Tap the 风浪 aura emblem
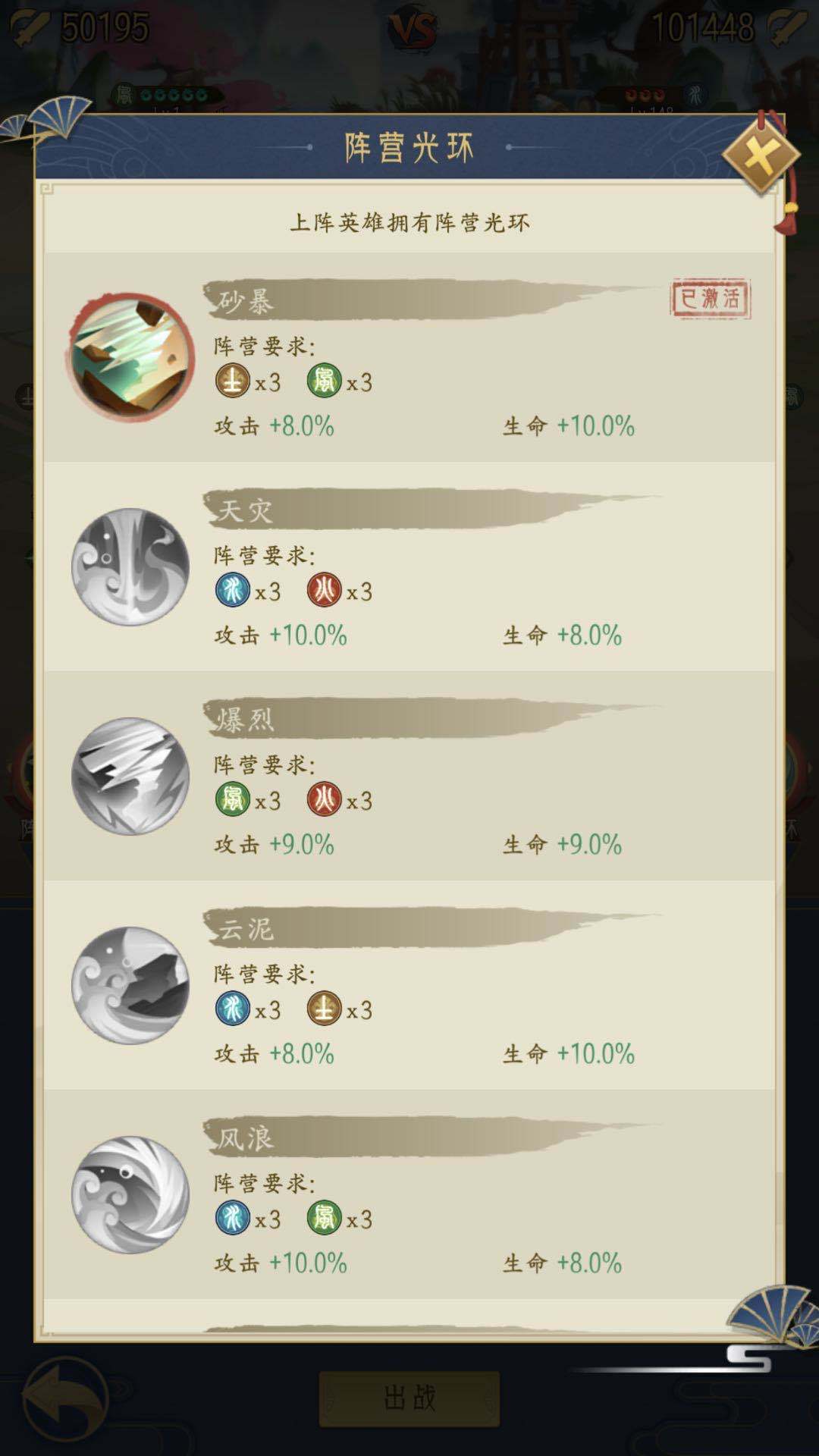The image size is (819, 1456). pyautogui.click(x=130, y=1194)
